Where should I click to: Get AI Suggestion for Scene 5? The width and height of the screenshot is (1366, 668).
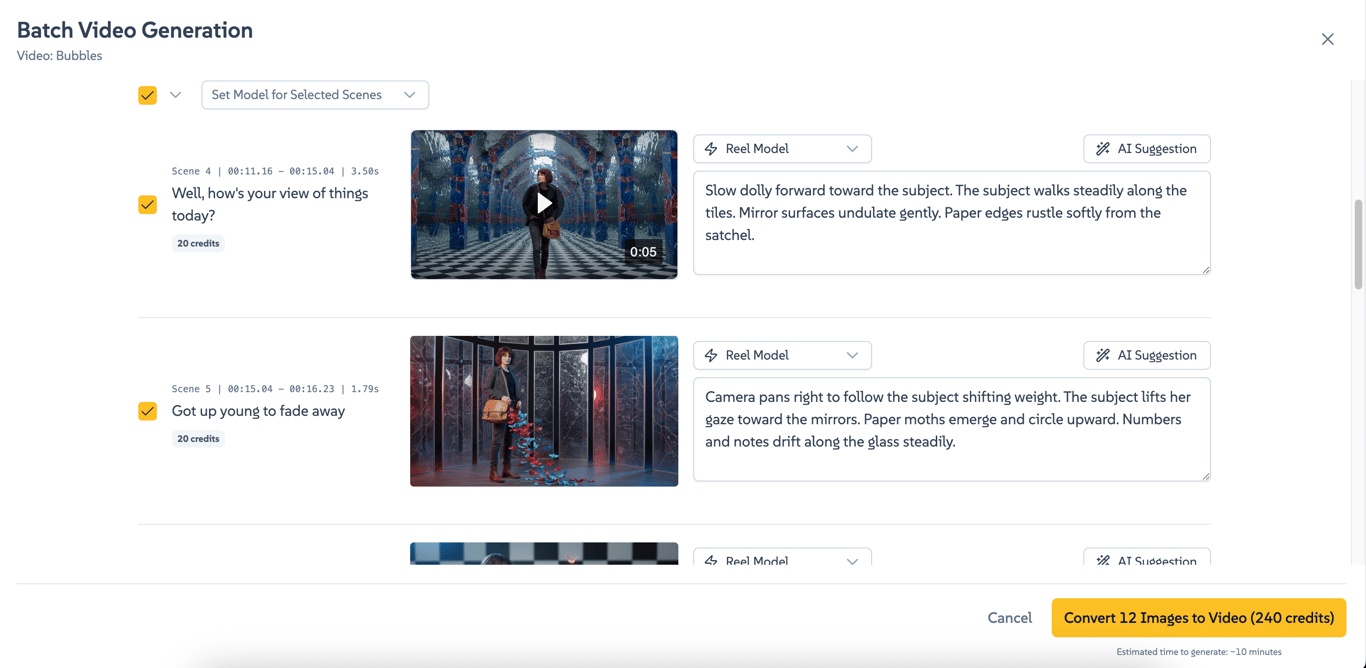click(x=1147, y=355)
